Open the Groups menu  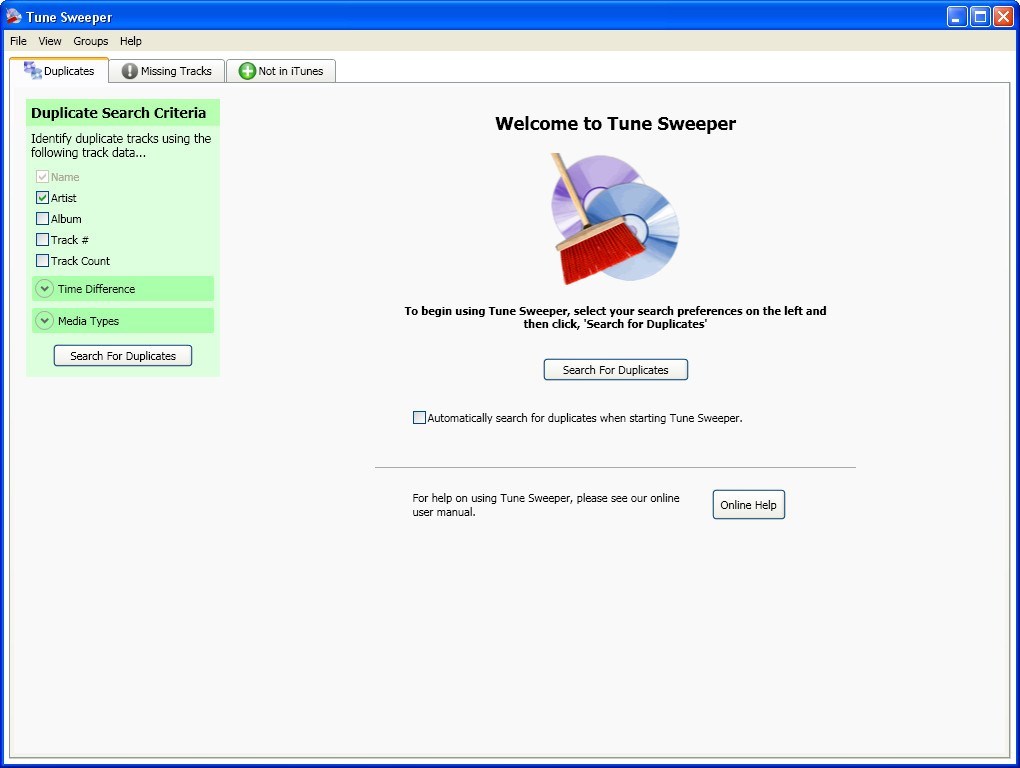(91, 41)
